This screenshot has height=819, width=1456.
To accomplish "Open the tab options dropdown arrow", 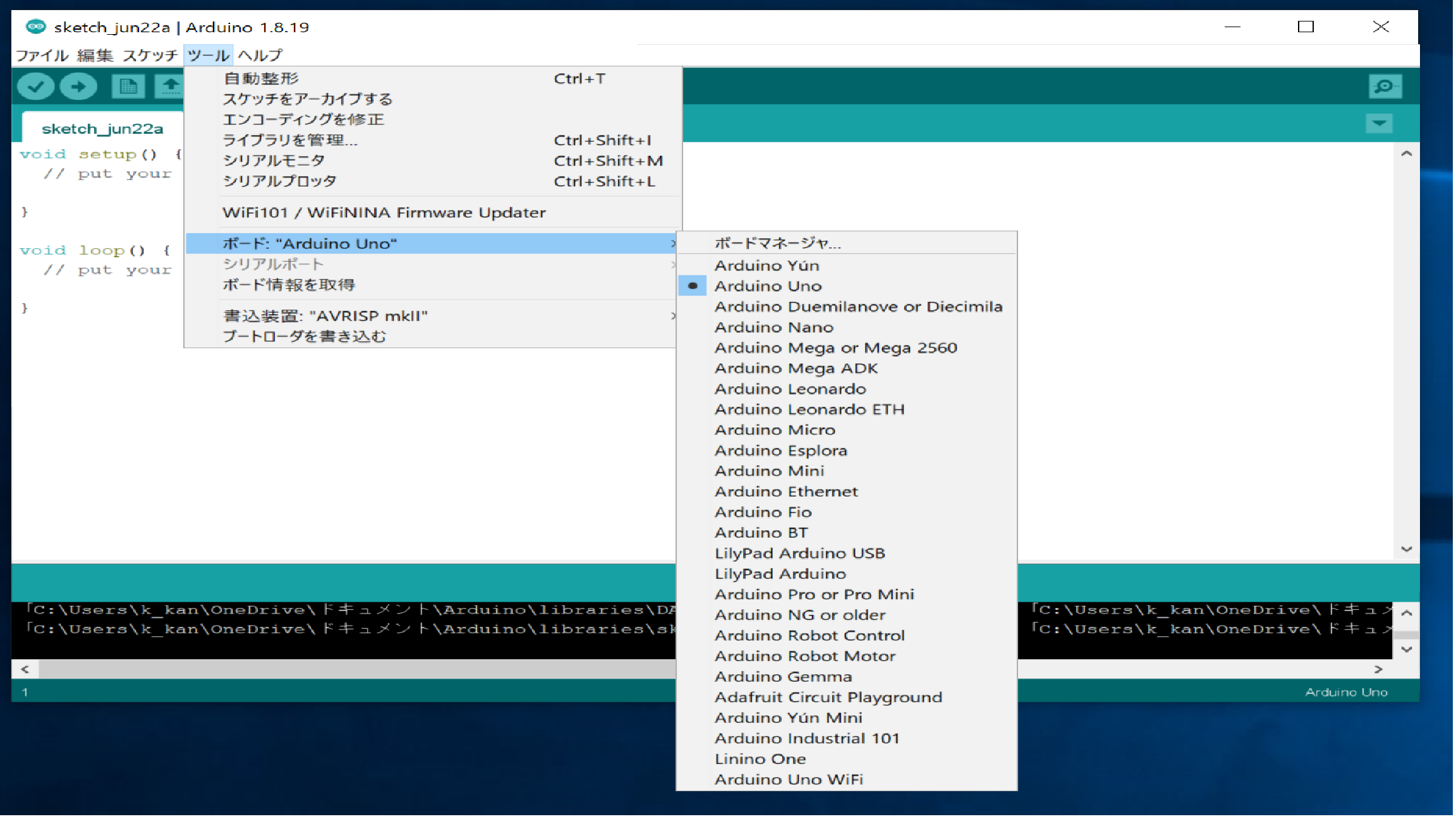I will click(1379, 123).
